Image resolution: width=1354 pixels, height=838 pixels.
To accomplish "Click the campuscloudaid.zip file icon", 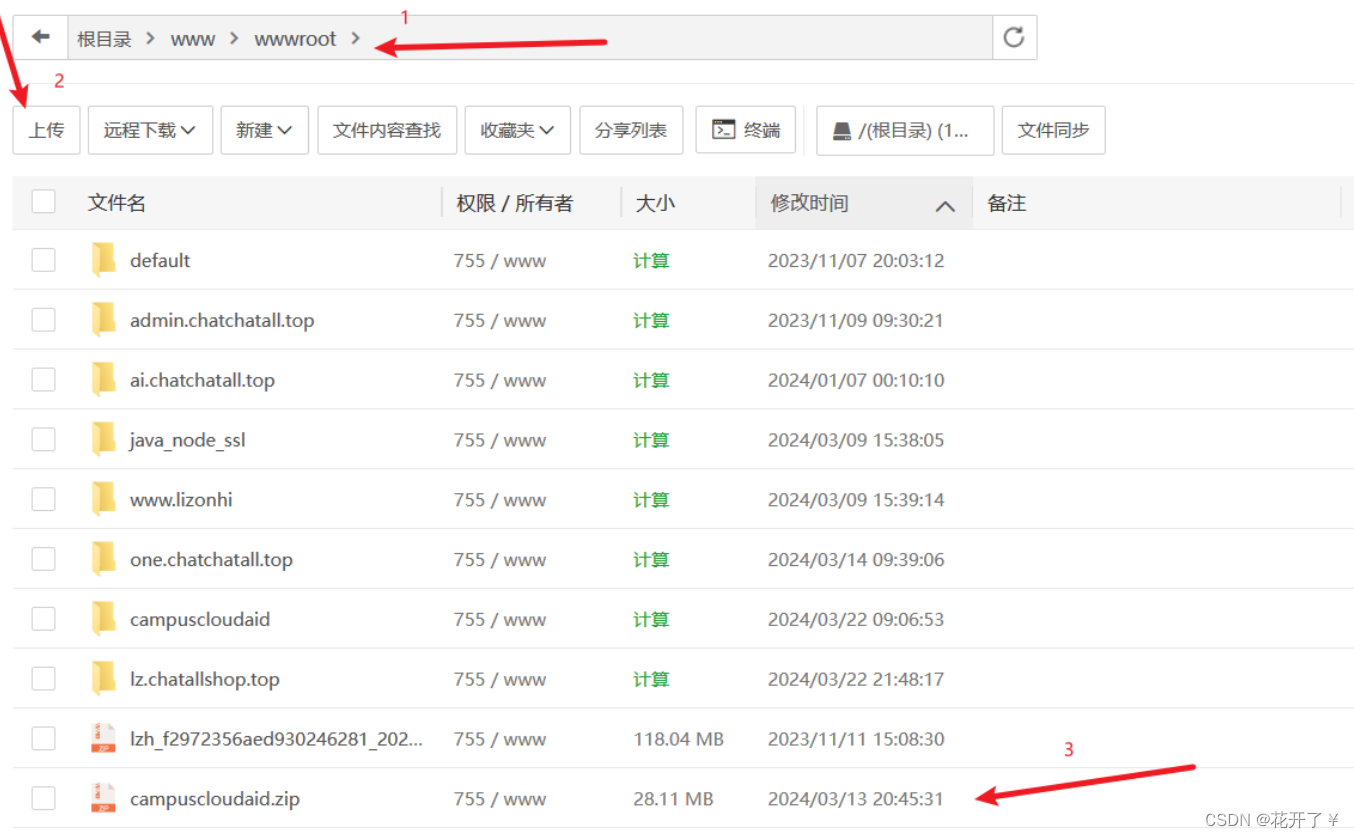I will pyautogui.click(x=104, y=798).
